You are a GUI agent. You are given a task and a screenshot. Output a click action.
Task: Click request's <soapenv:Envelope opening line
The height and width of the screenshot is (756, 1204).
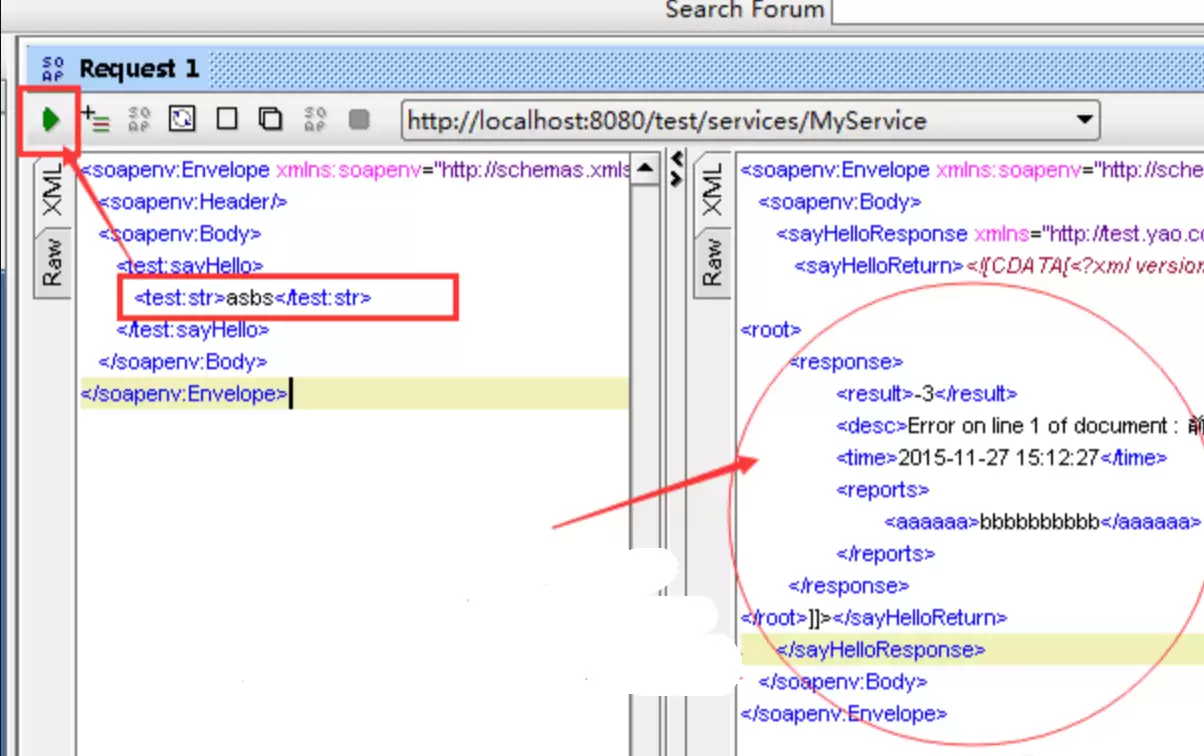(x=355, y=170)
